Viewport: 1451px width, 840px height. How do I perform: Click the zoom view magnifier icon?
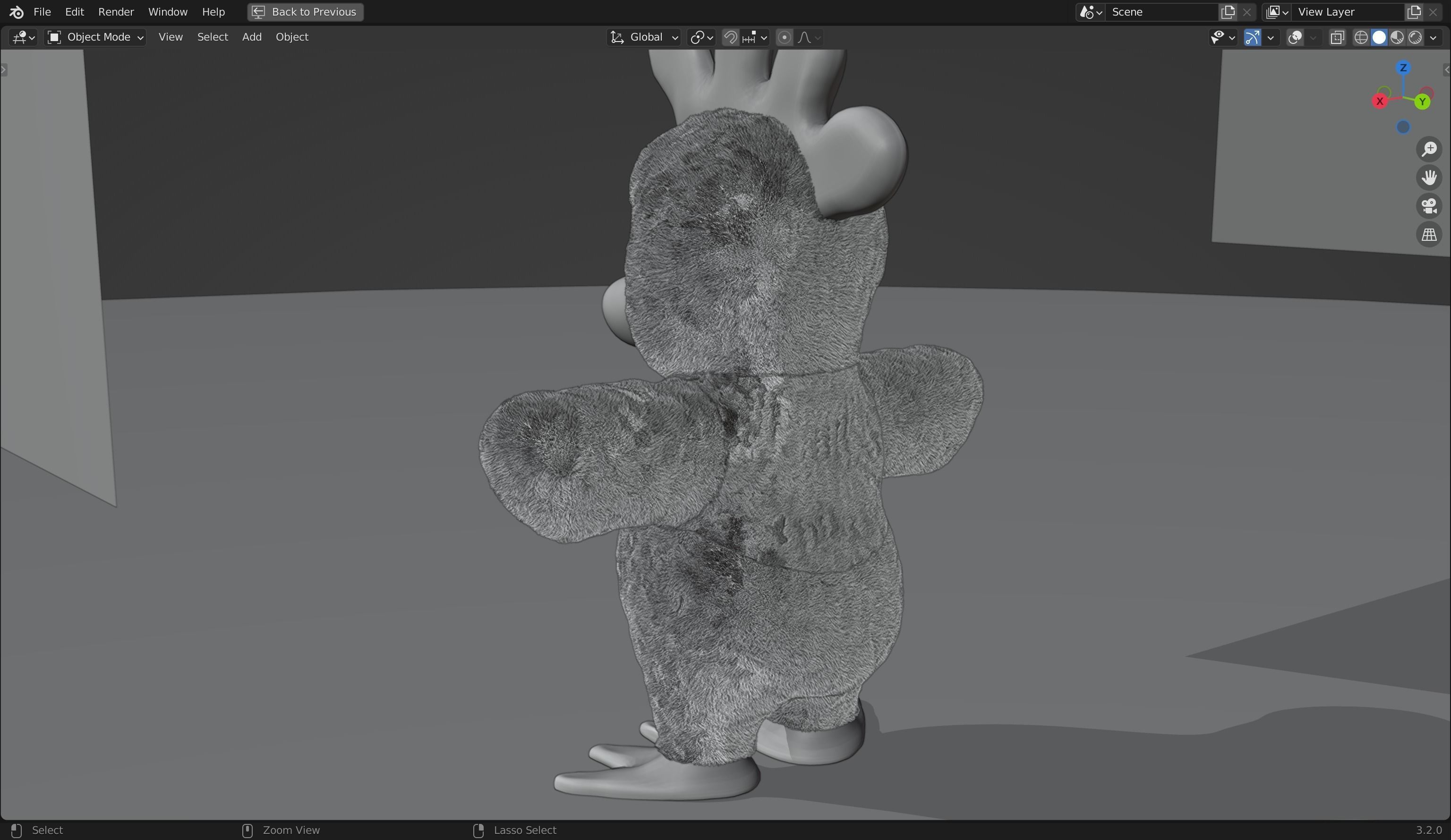click(x=1429, y=149)
